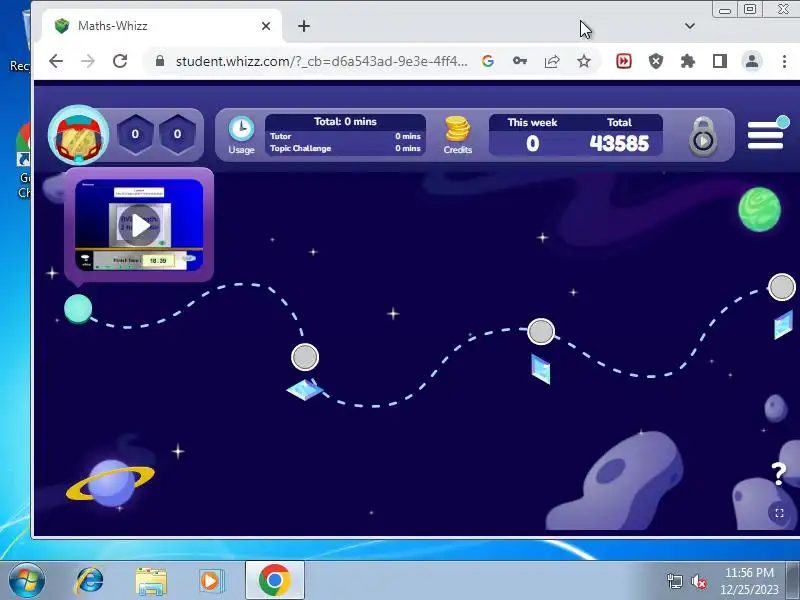Click the Google icon in address bar
Viewport: 800px width, 600px height.
click(488, 61)
